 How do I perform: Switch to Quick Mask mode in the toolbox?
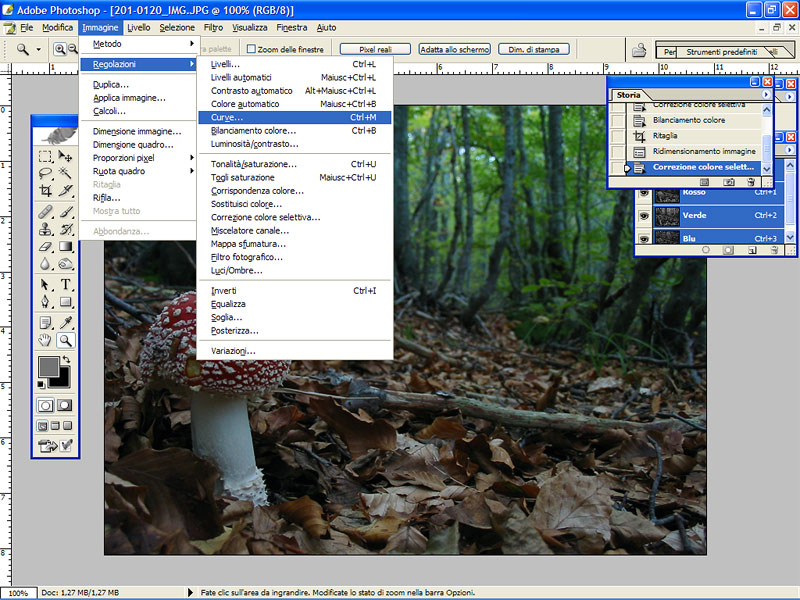(65, 406)
